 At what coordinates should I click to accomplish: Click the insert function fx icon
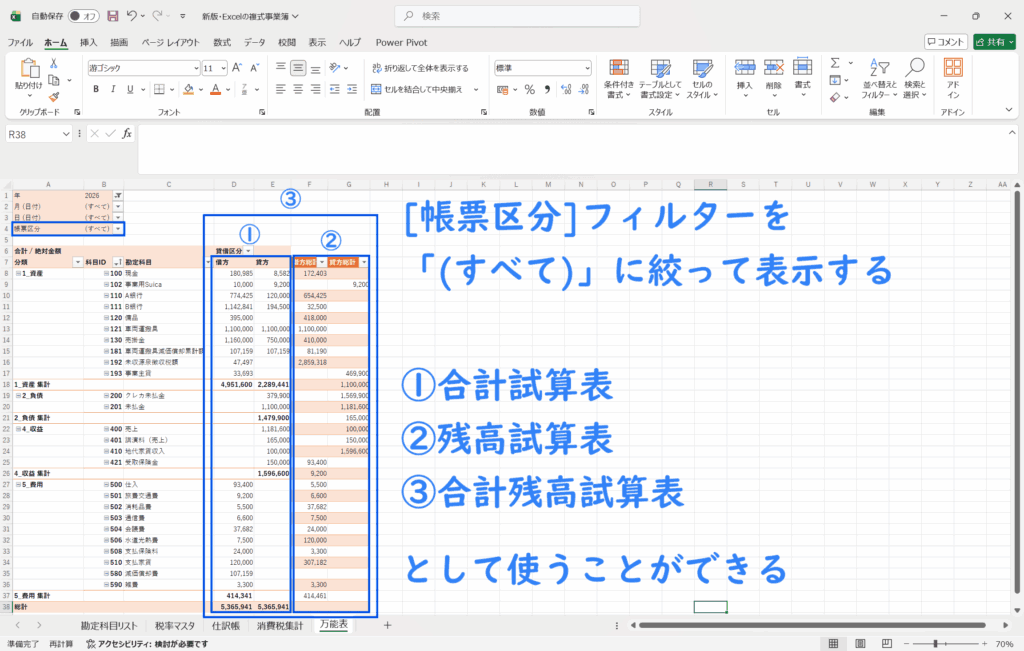pyautogui.click(x=126, y=134)
